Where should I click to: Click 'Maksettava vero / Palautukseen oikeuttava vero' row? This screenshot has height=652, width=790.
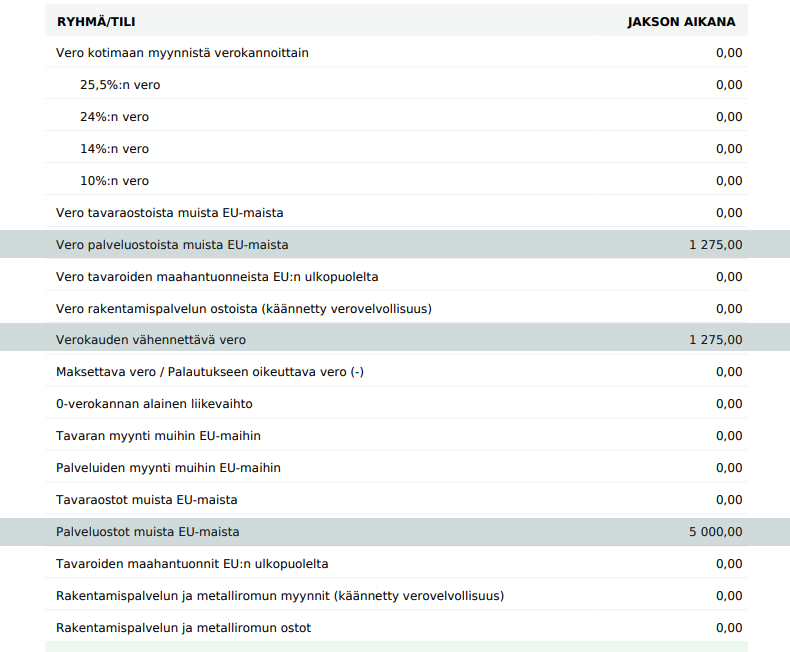coord(210,372)
